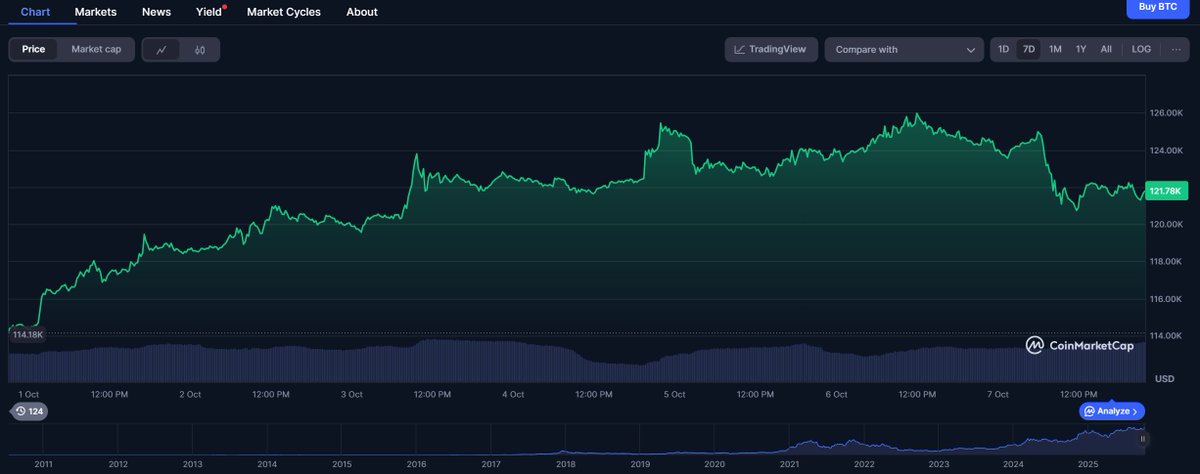Open the TradingView chart button
The height and width of the screenshot is (474, 1200).
click(x=771, y=49)
